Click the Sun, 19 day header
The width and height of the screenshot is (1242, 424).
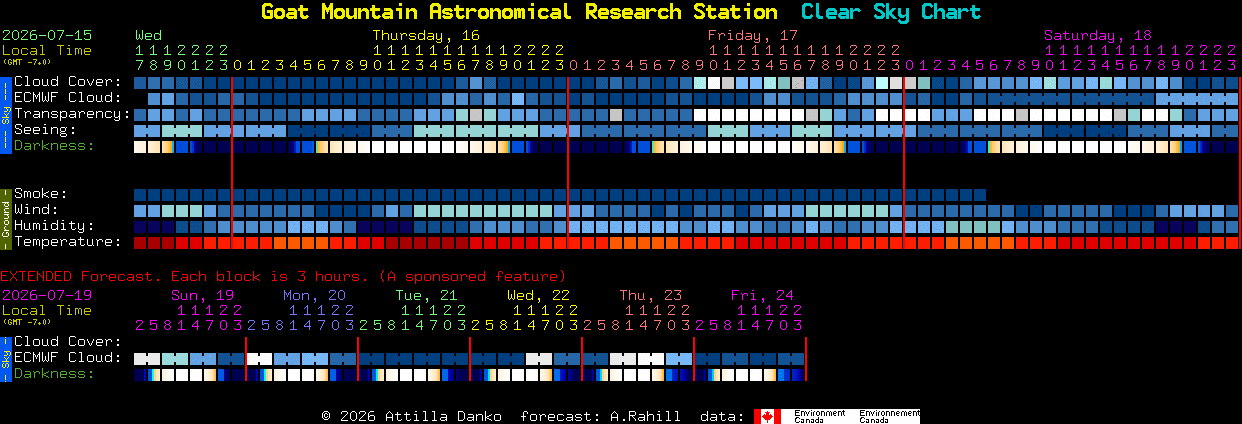[x=203, y=295]
